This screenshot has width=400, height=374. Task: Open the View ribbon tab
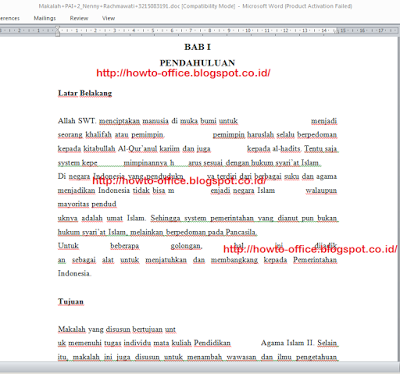108,18
